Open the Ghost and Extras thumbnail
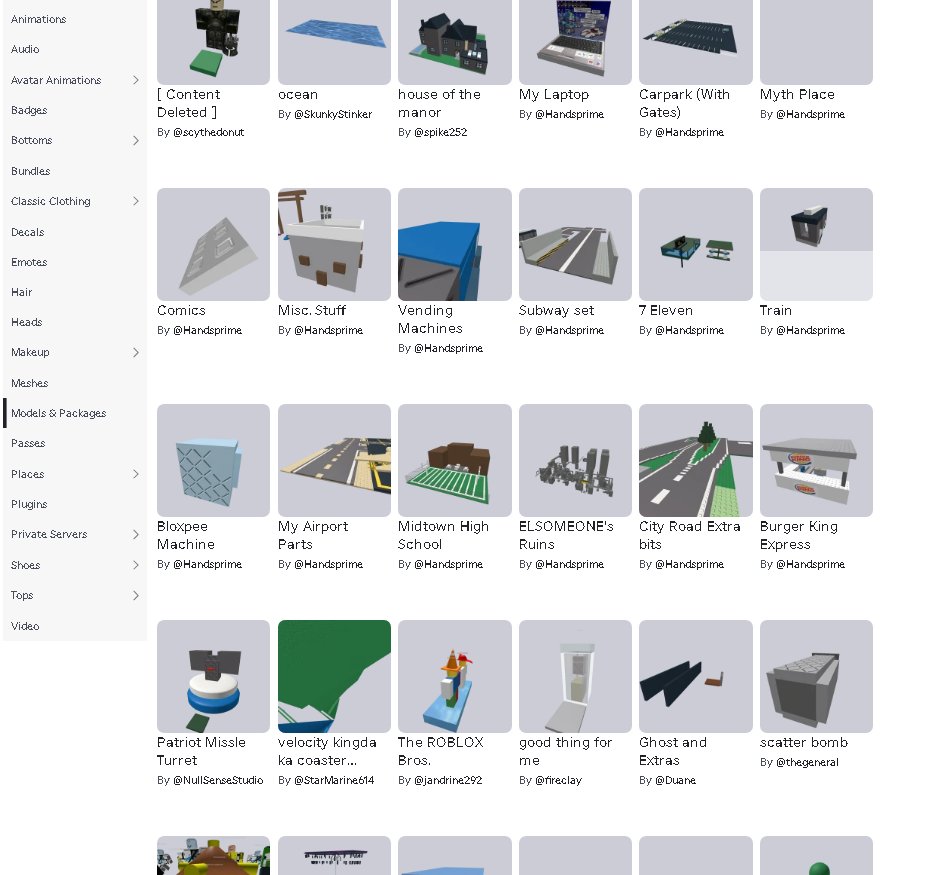Image resolution: width=926 pixels, height=875 pixels. coord(696,677)
